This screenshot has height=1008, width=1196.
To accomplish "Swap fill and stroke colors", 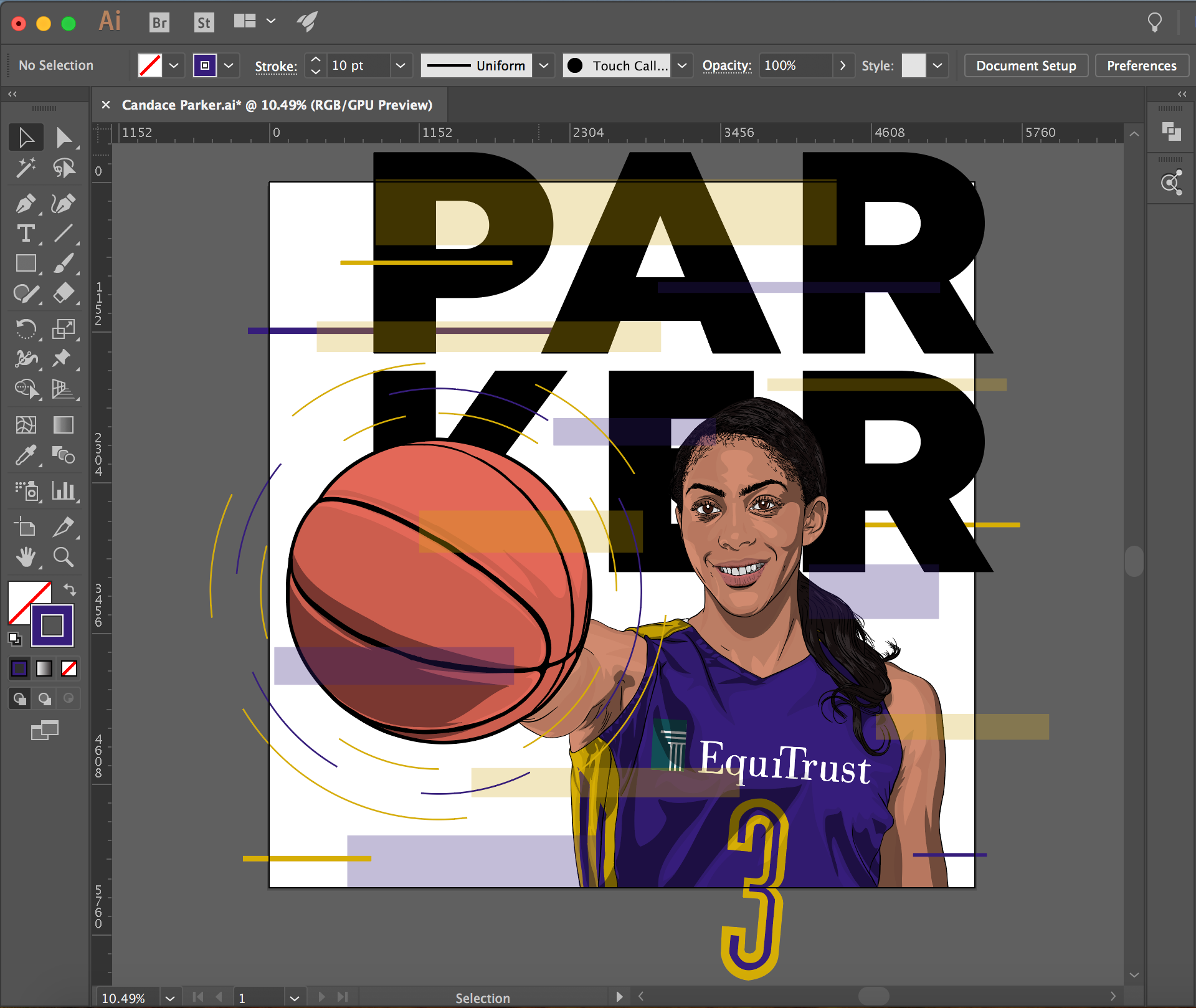I will coord(70,589).
